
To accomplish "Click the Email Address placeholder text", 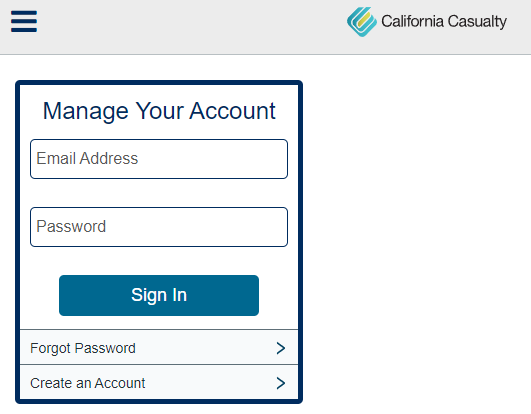I will (87, 158).
